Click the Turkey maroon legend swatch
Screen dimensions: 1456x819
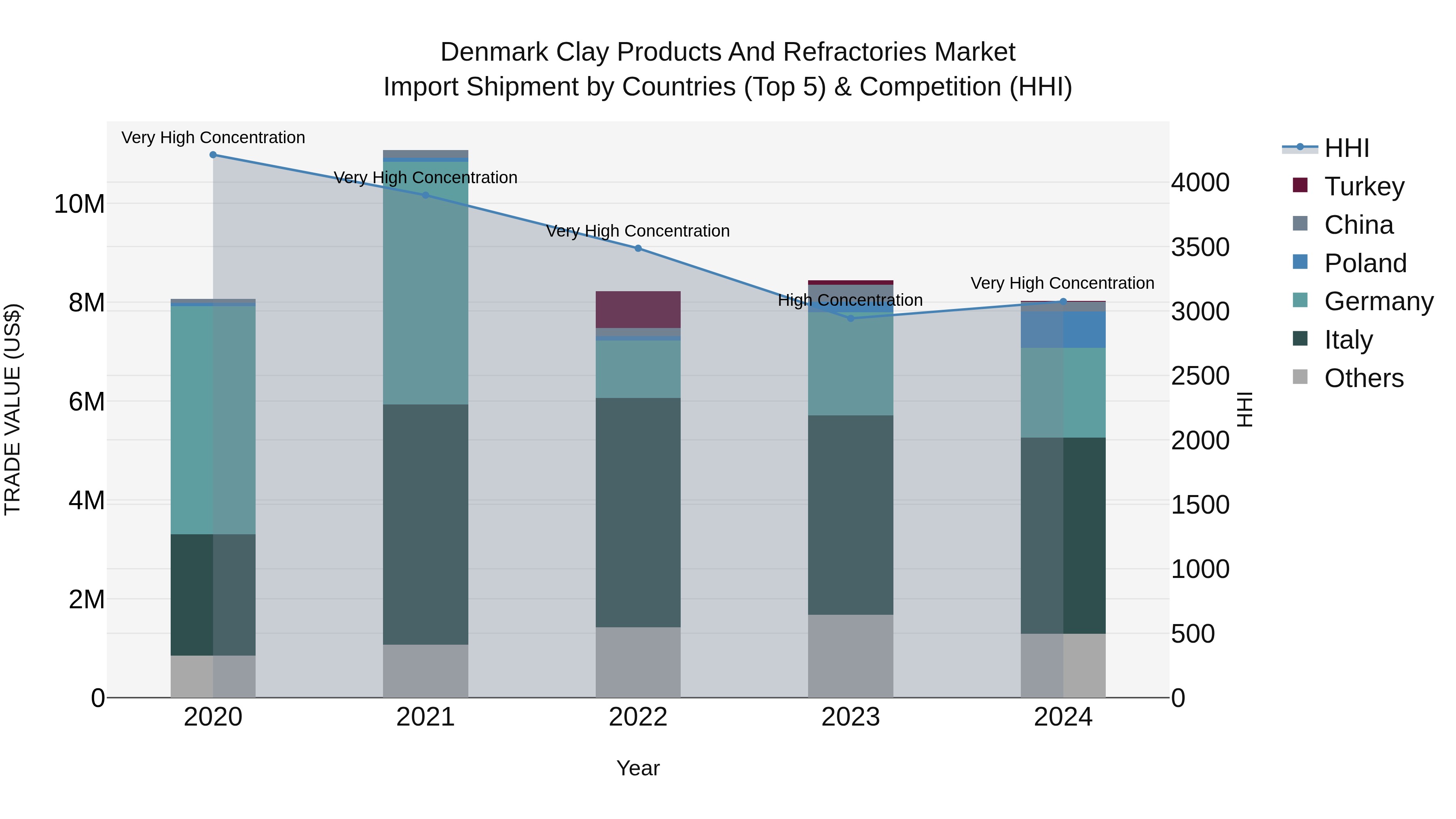[x=1300, y=185]
